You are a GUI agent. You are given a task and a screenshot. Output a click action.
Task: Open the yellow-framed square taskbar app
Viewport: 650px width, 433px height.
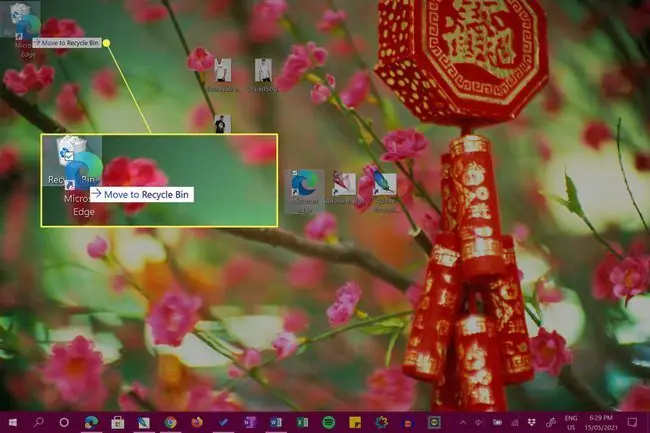point(434,422)
